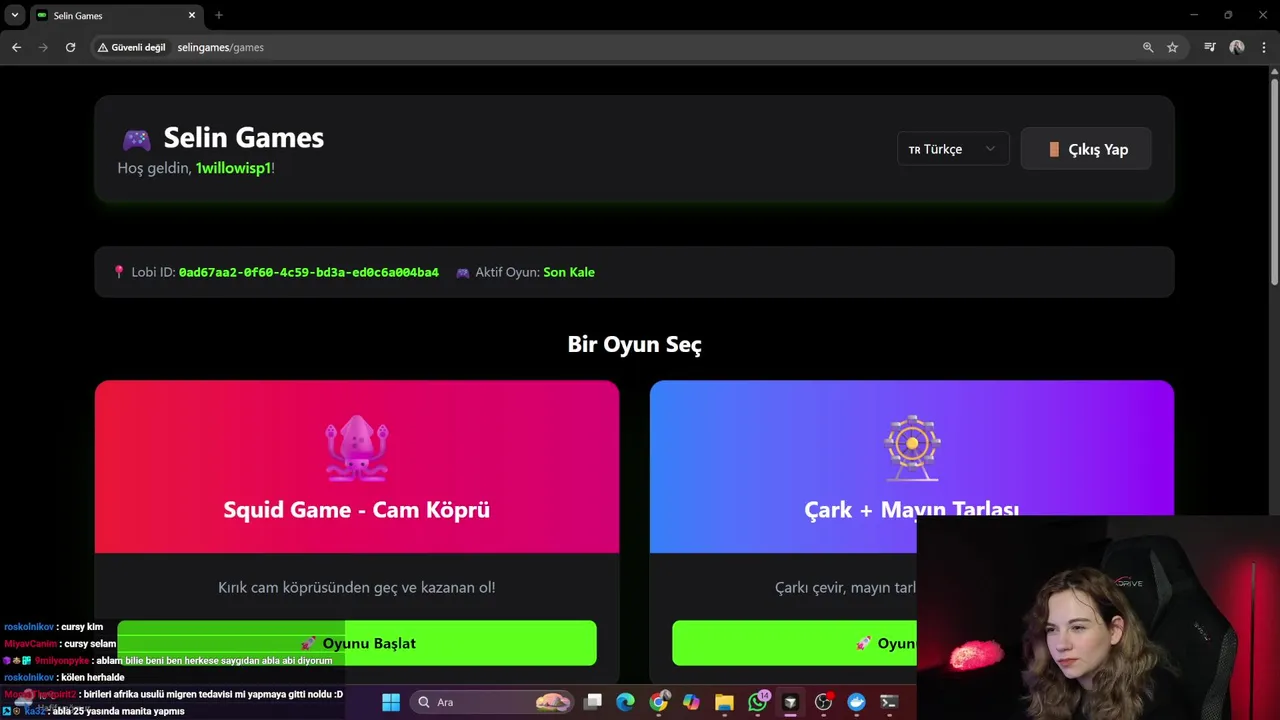Open Task View on the taskbar
This screenshot has height=720, width=1280.
click(x=593, y=702)
